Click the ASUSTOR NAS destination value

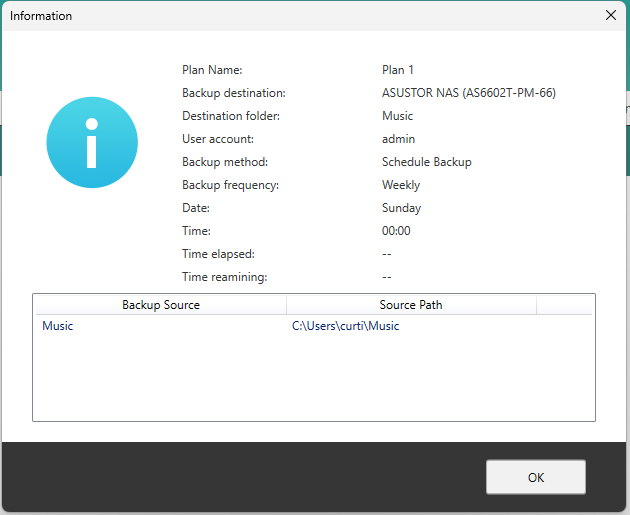coord(469,93)
